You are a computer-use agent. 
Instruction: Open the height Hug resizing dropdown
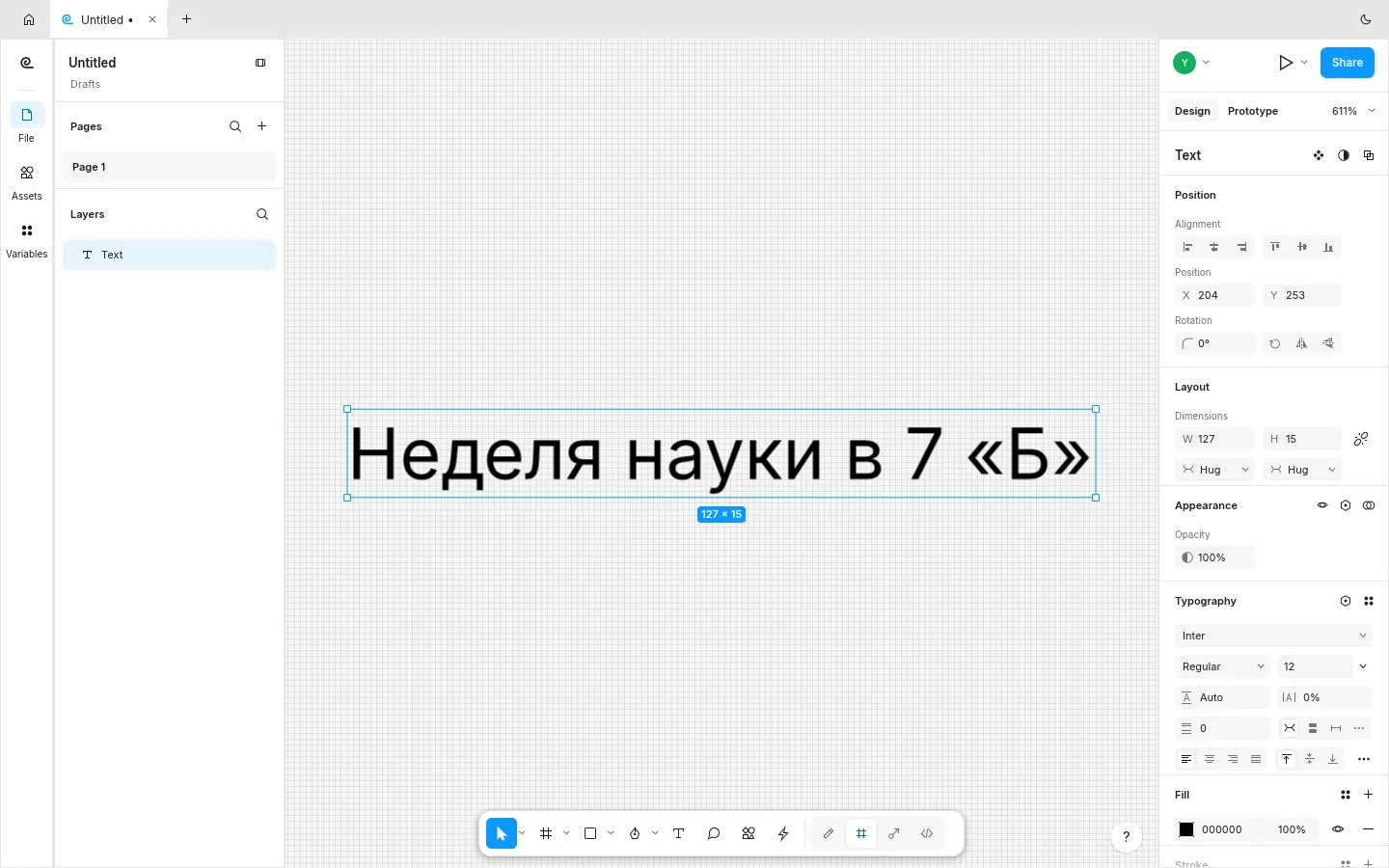pos(1302,470)
